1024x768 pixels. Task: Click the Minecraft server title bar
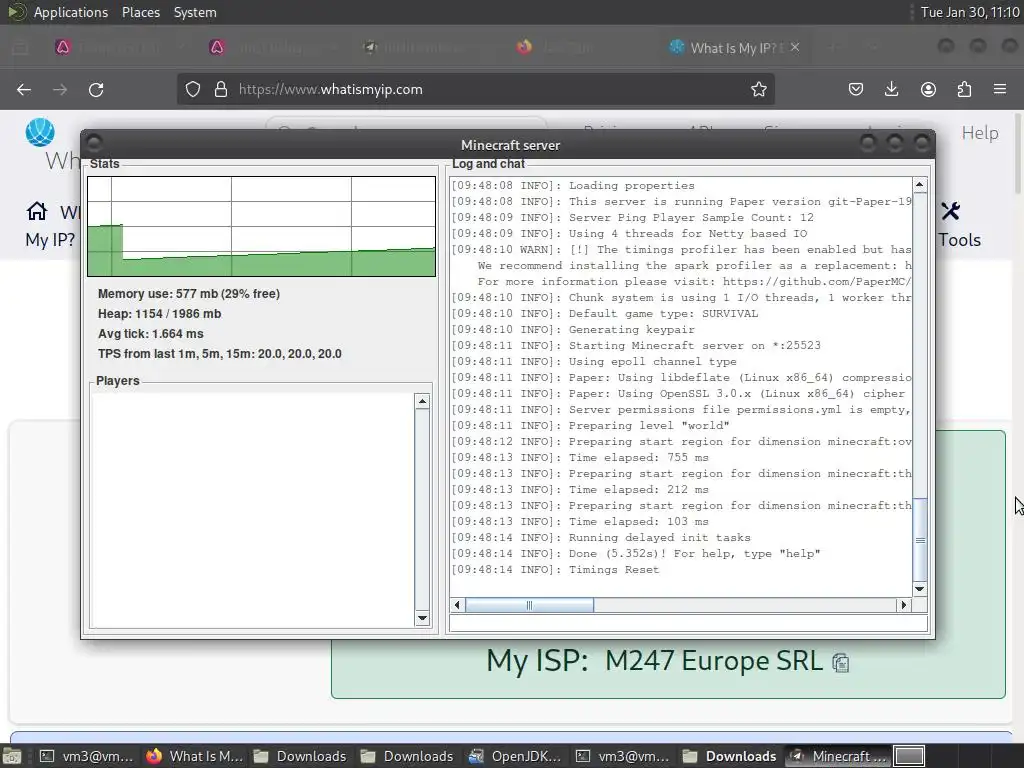pos(508,144)
